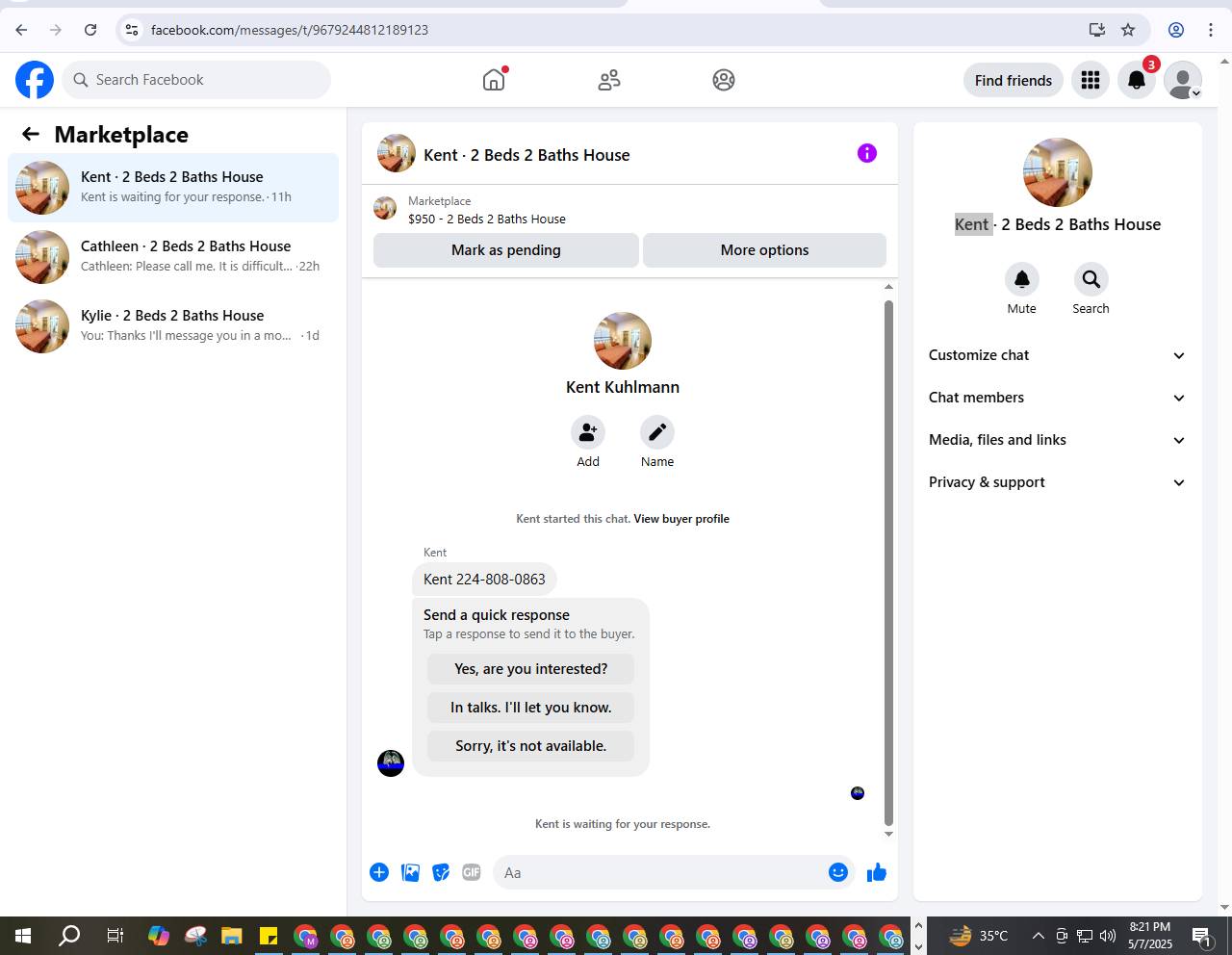Open the weather 35°C widget
This screenshot has width=1232, height=955.
click(978, 936)
